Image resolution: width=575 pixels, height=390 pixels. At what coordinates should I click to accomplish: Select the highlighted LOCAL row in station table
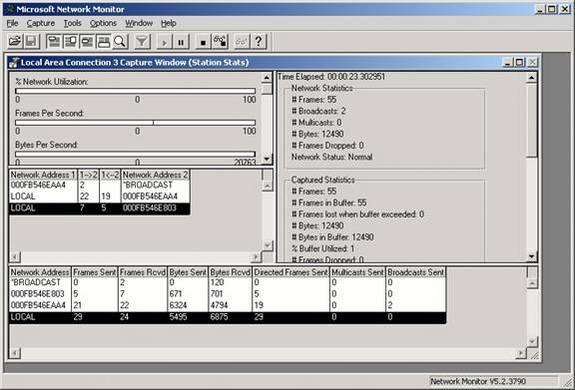point(227,317)
